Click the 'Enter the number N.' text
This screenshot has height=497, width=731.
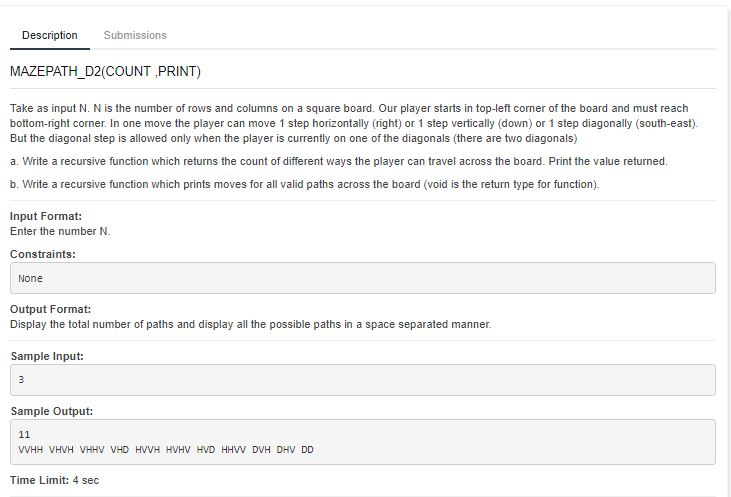coord(60,231)
